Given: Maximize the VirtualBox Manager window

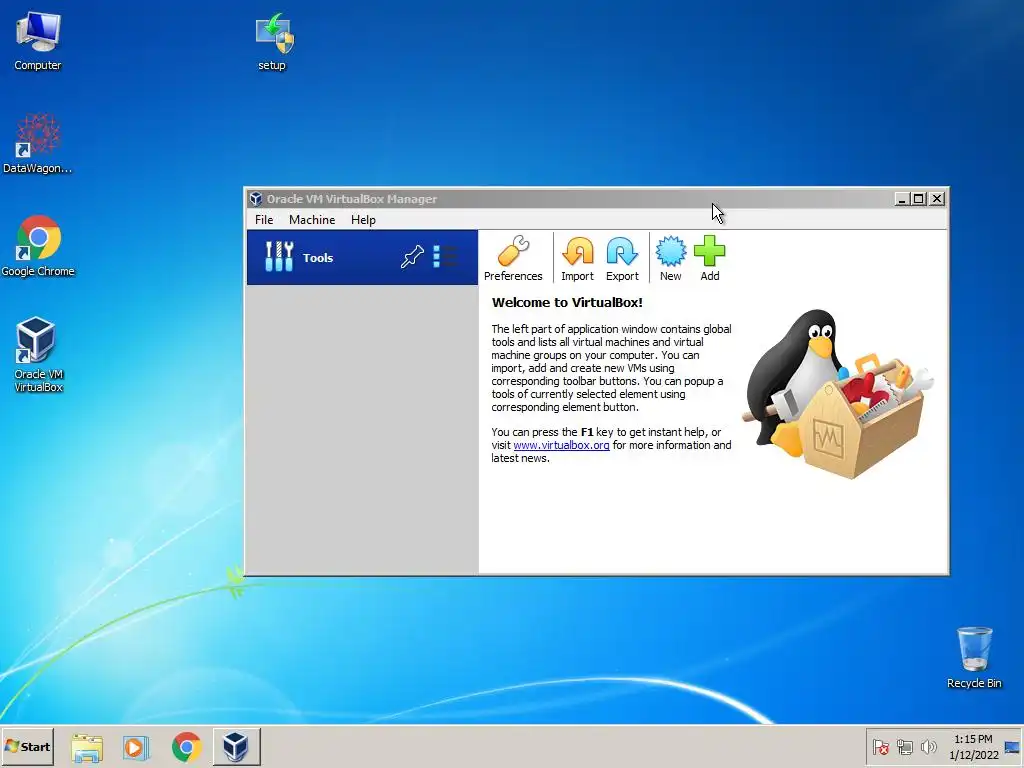Looking at the screenshot, I should 919,199.
